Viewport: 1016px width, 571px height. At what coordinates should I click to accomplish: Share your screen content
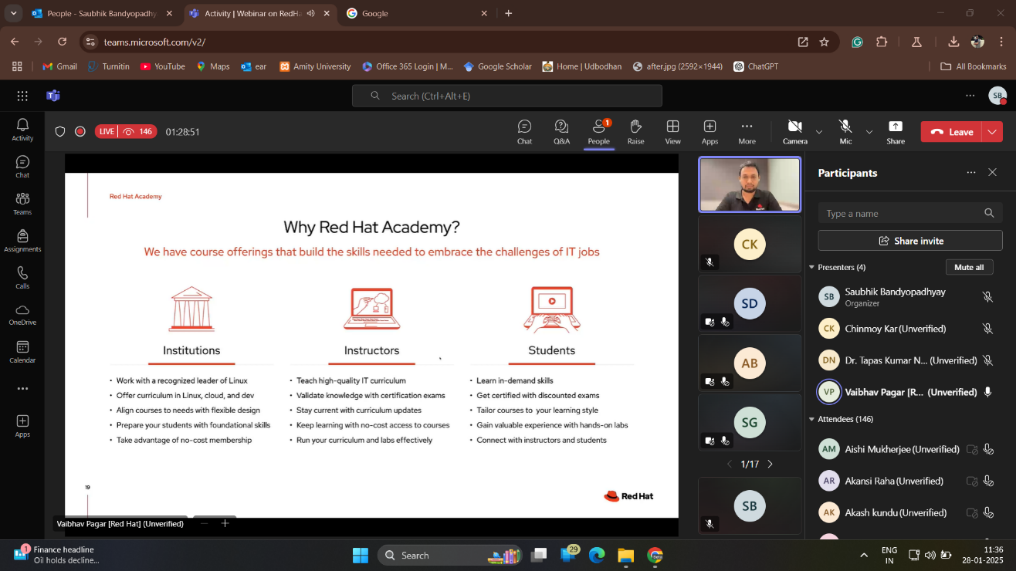895,132
